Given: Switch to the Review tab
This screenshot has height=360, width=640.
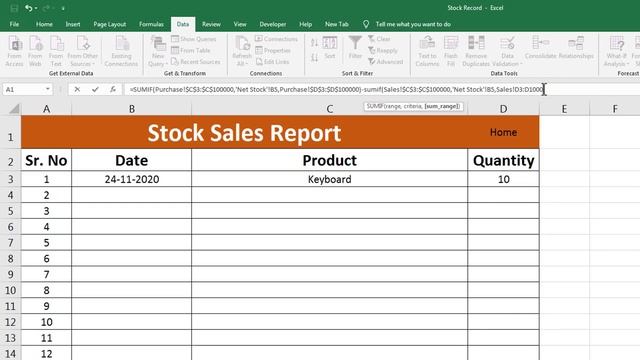Looking at the screenshot, I should point(211,24).
